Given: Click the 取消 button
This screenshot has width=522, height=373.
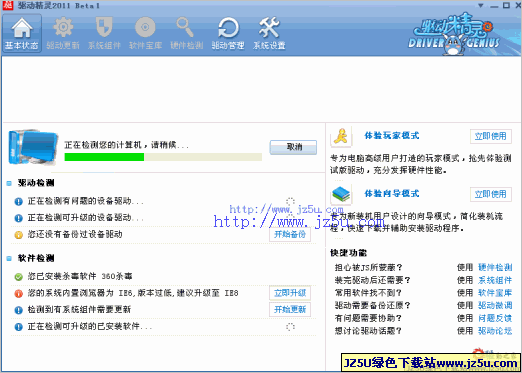Looking at the screenshot, I should (293, 147).
